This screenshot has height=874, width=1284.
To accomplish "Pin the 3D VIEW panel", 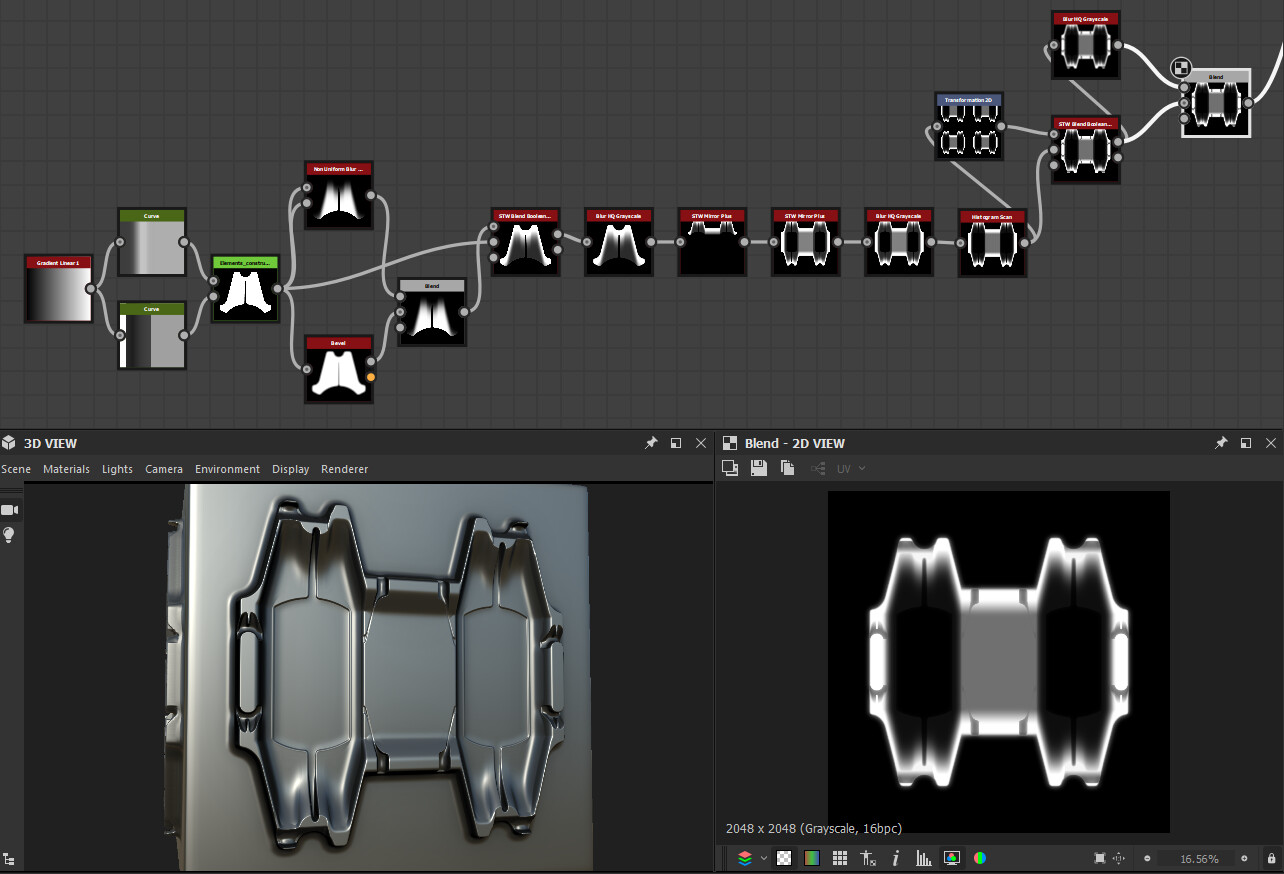I will (x=651, y=443).
